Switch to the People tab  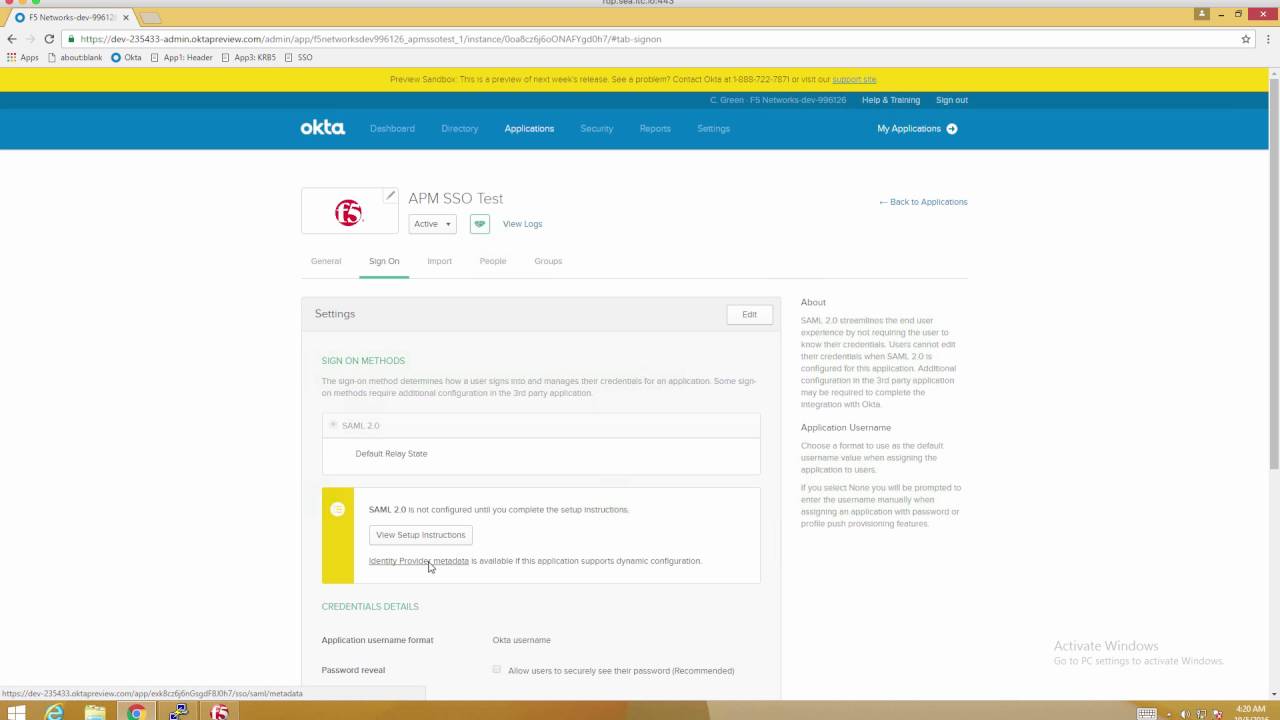[493, 261]
